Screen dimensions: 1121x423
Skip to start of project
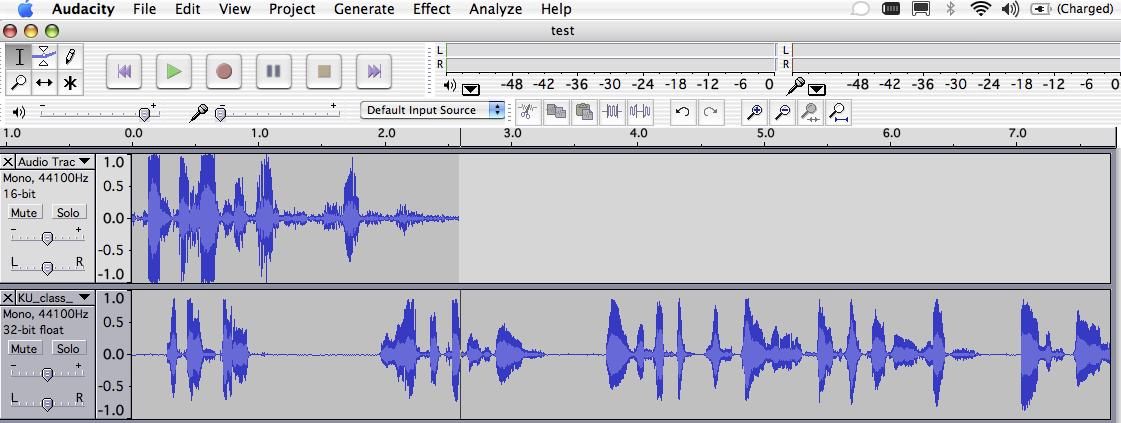(124, 71)
